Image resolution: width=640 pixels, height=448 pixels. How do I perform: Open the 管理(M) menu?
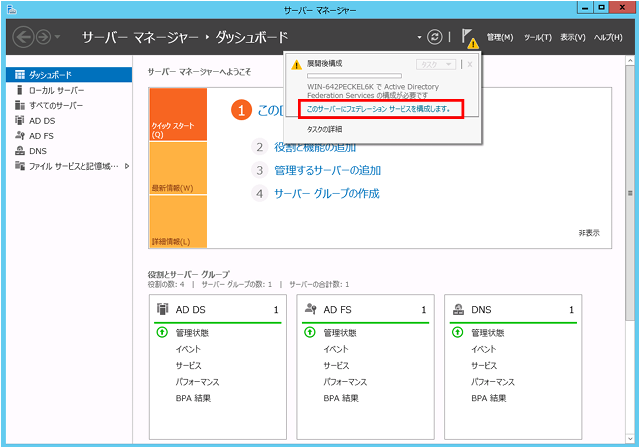500,38
